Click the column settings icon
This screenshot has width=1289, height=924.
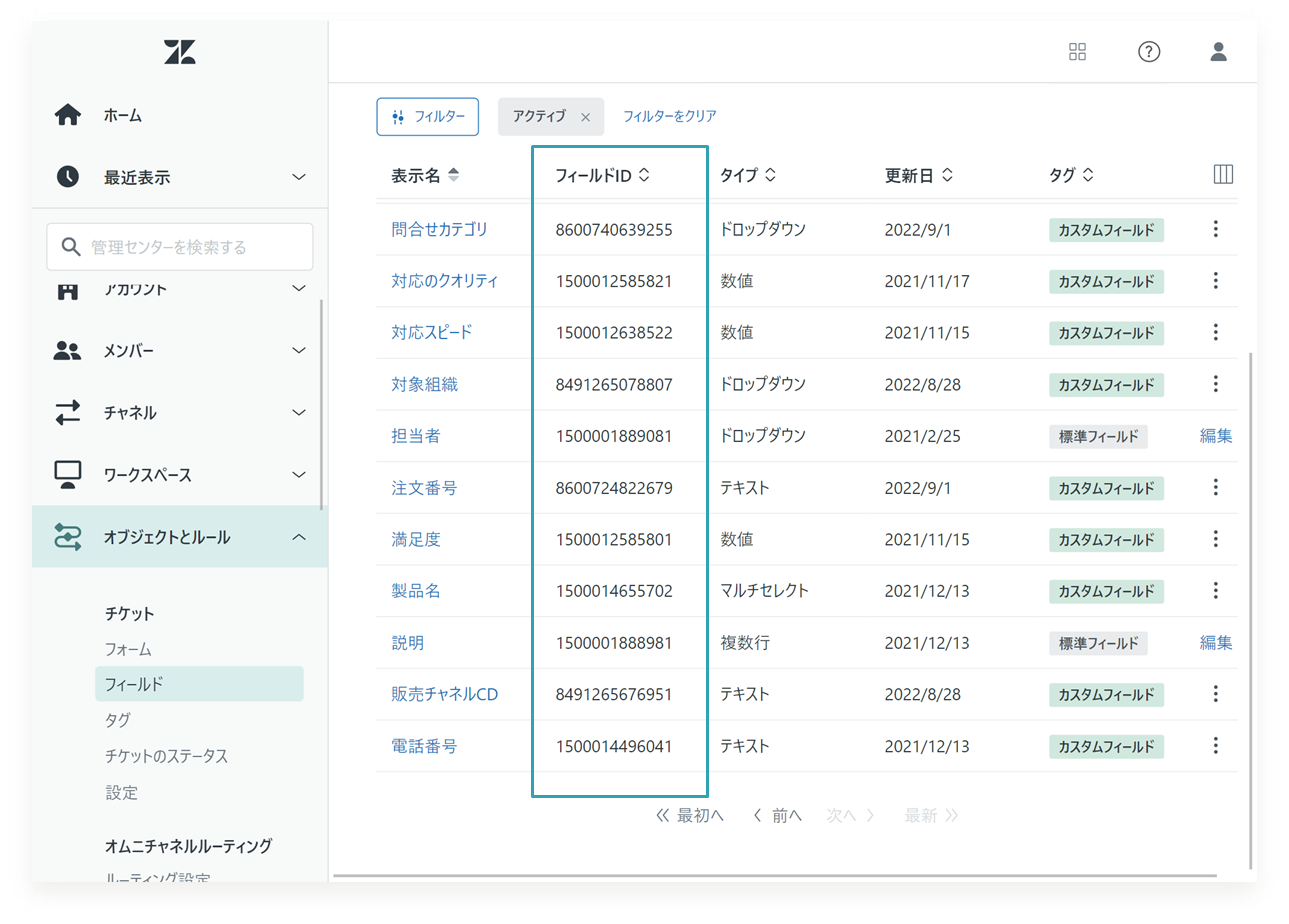pyautogui.click(x=1222, y=175)
